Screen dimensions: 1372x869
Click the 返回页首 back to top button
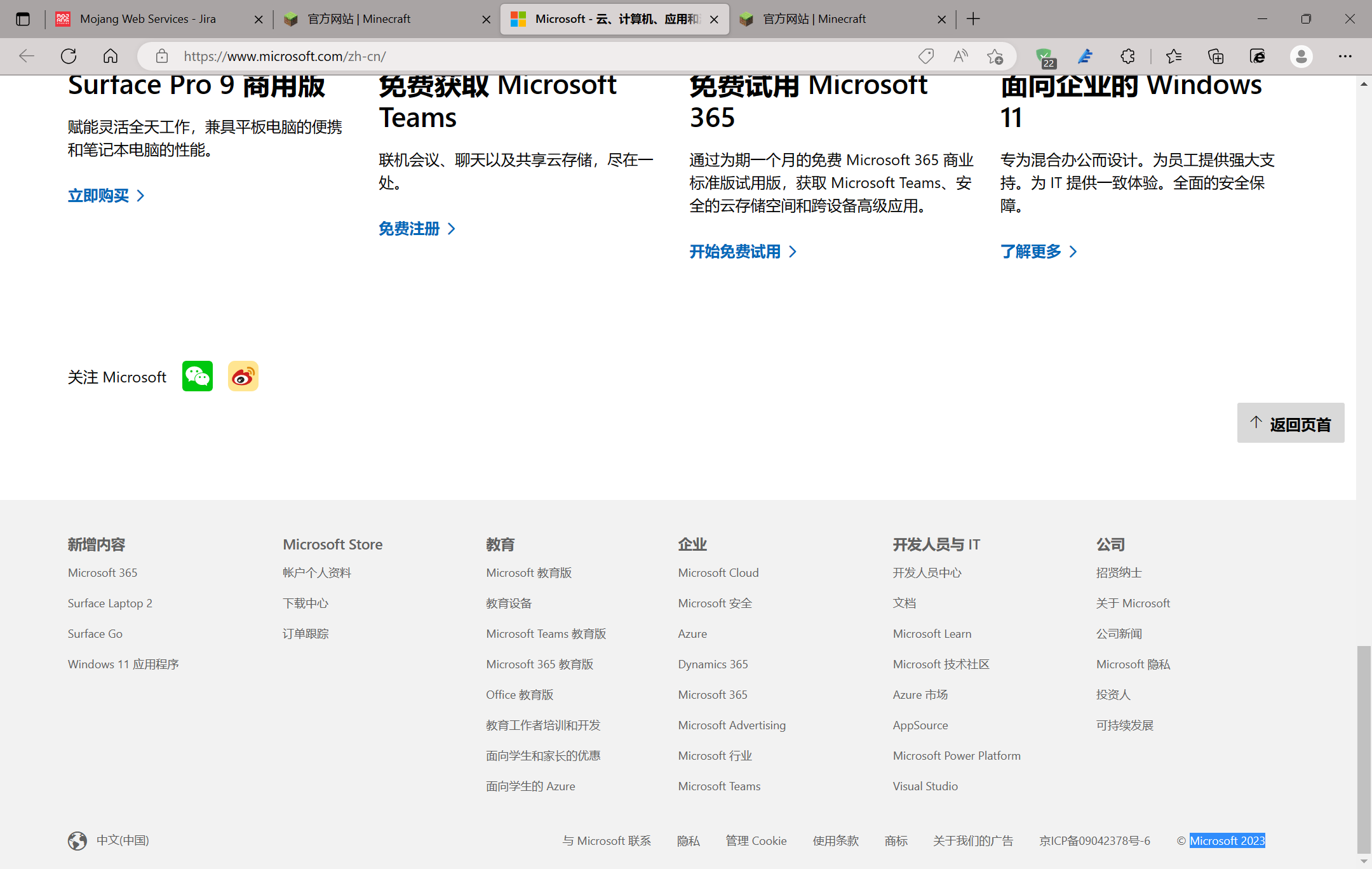click(x=1291, y=423)
